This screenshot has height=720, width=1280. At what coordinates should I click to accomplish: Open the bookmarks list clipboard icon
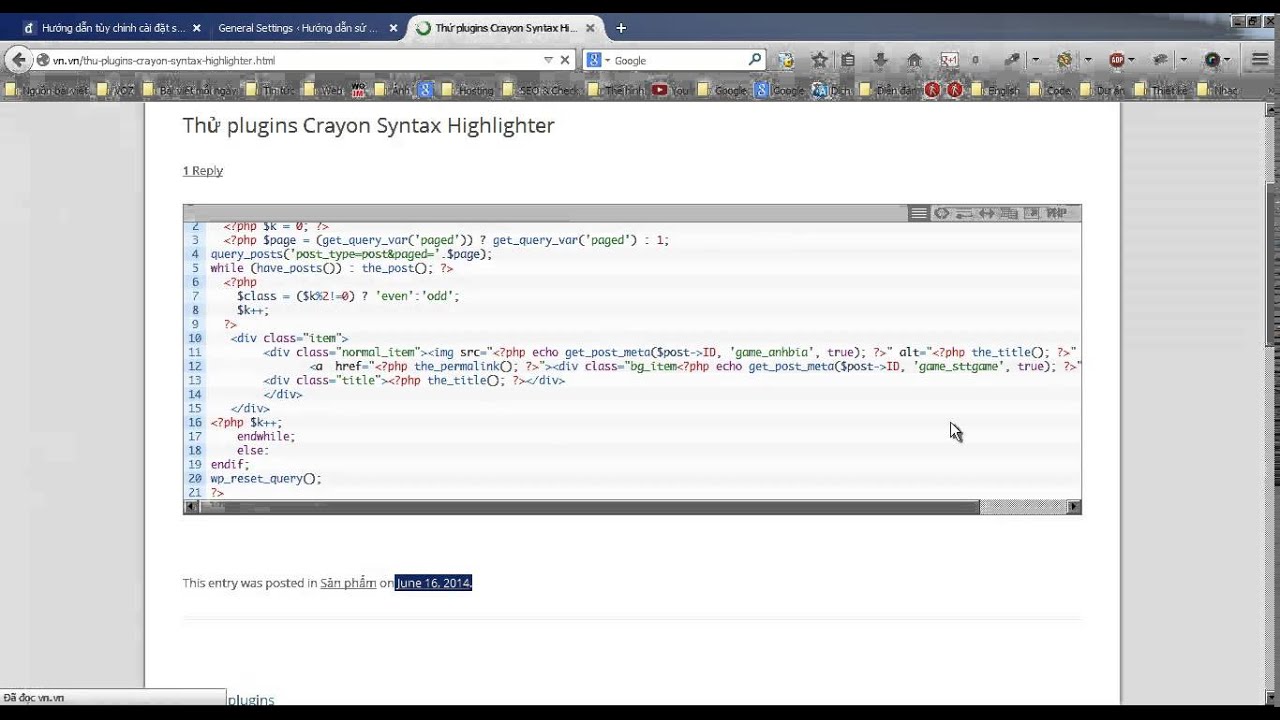point(848,60)
